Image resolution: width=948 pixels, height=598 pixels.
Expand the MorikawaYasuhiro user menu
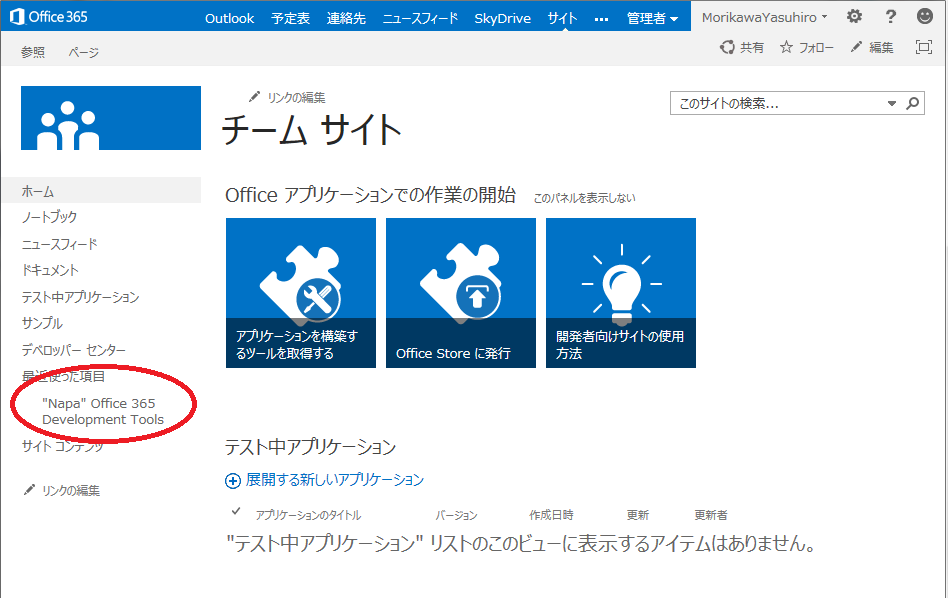[x=764, y=18]
